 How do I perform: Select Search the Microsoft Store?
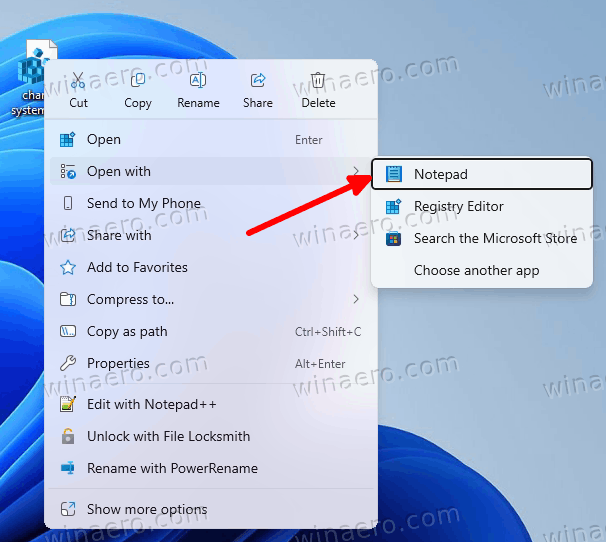(482, 239)
